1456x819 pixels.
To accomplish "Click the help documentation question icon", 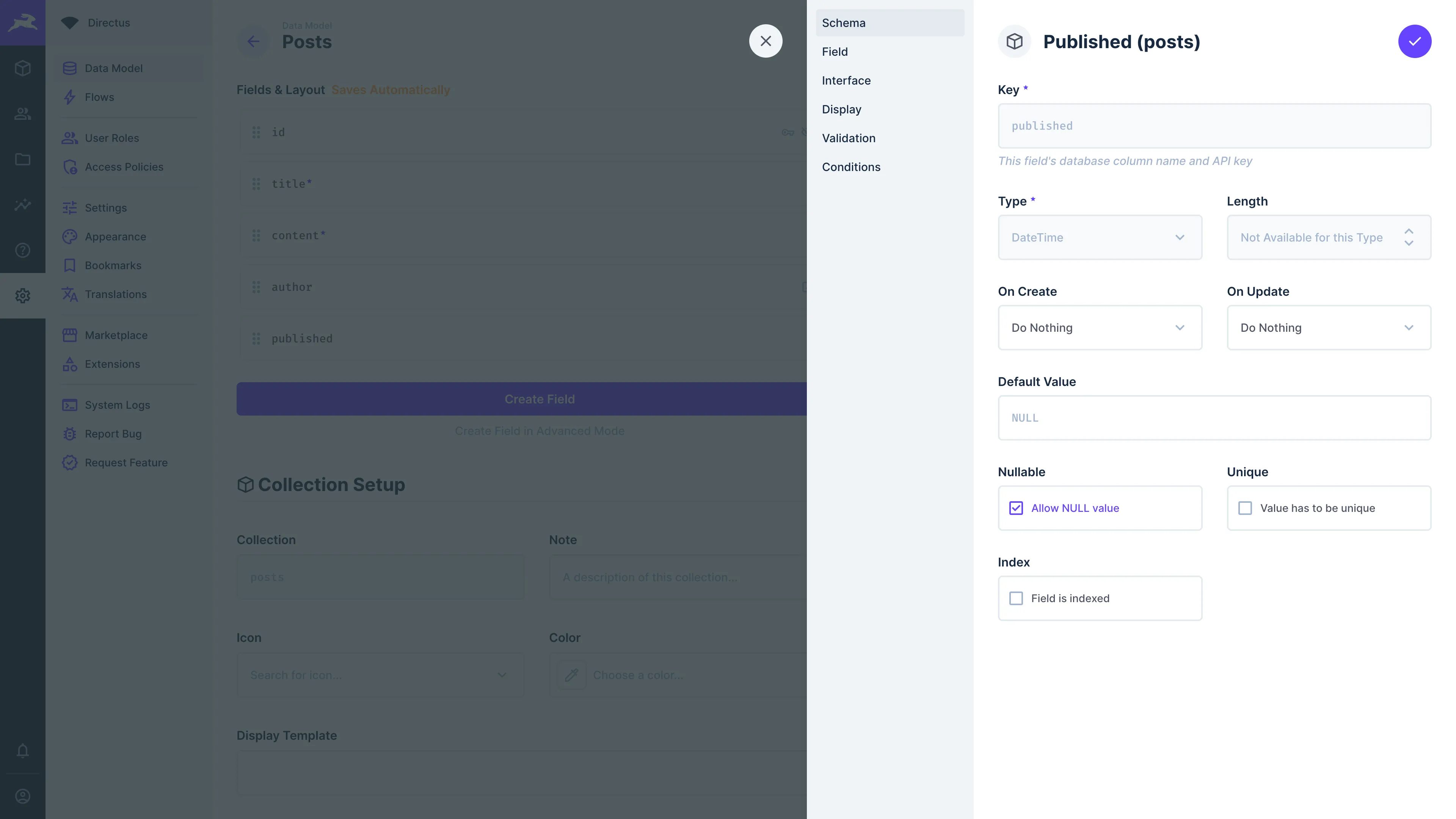I will click(23, 250).
